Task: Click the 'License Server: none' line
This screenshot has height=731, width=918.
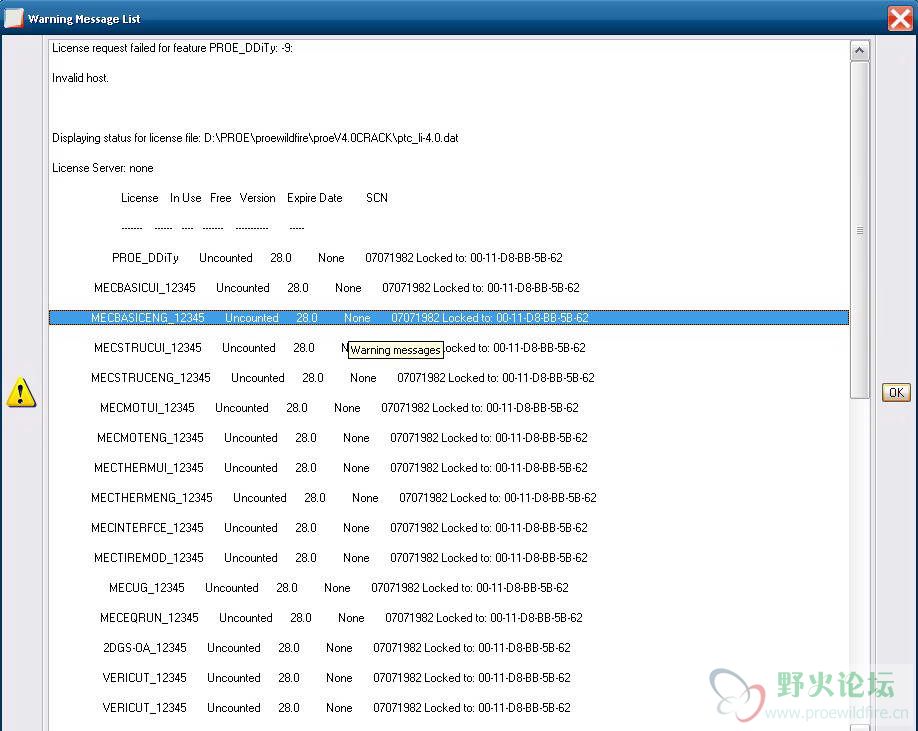Action: point(449,168)
